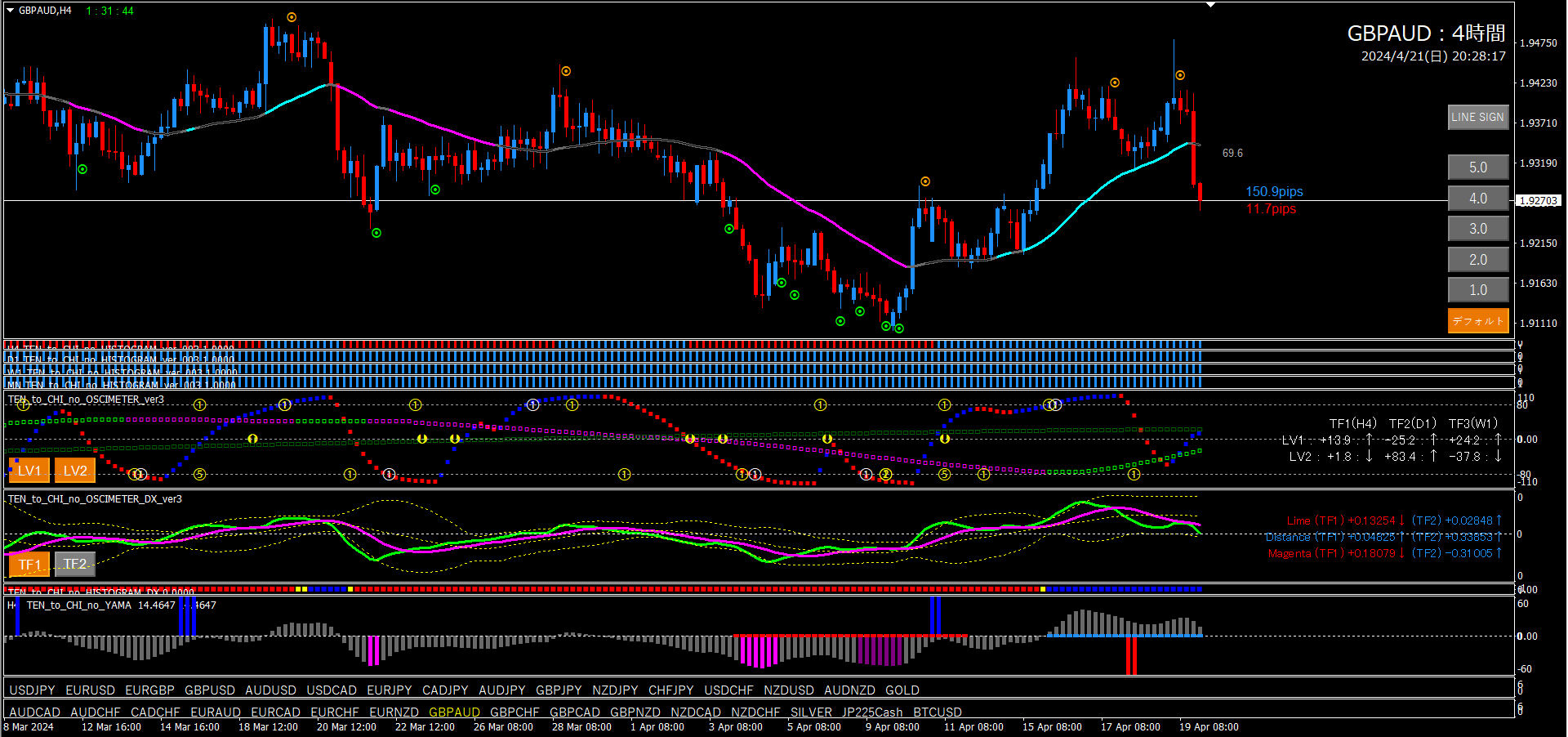Viewport: 1568px width, 737px height.
Task: Open the AUDUSD symbol
Action: pyautogui.click(x=271, y=690)
